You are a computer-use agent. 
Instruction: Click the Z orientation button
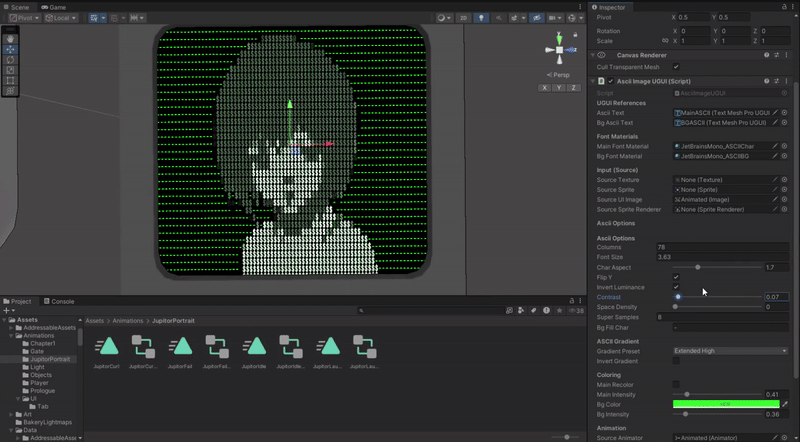click(573, 88)
